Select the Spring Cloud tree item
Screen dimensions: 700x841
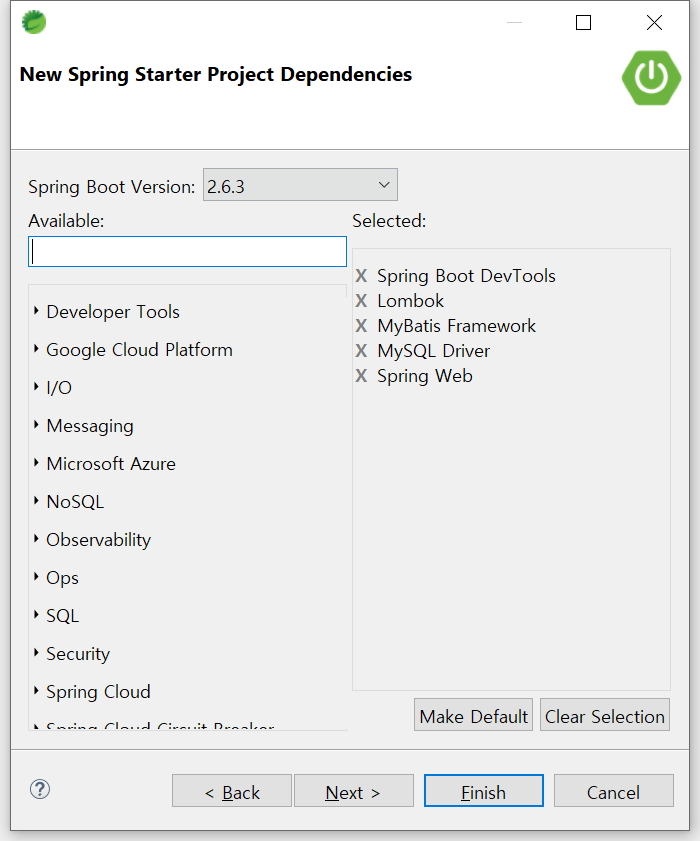pos(98,692)
